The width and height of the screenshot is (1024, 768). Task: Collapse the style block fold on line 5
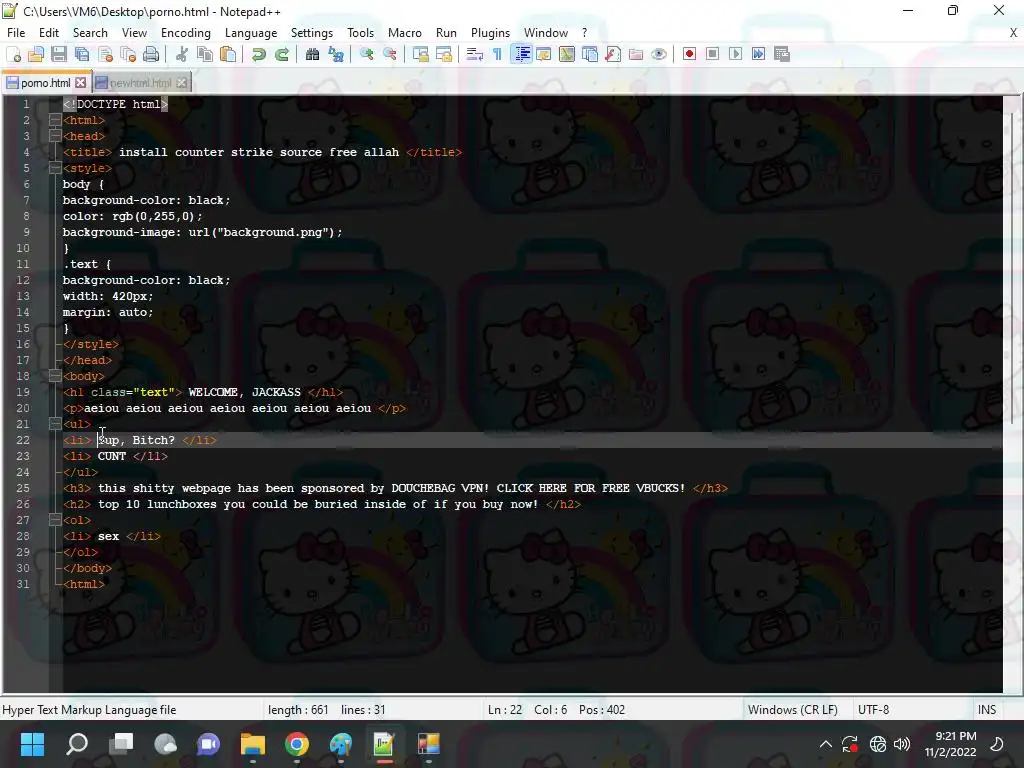tap(55, 168)
